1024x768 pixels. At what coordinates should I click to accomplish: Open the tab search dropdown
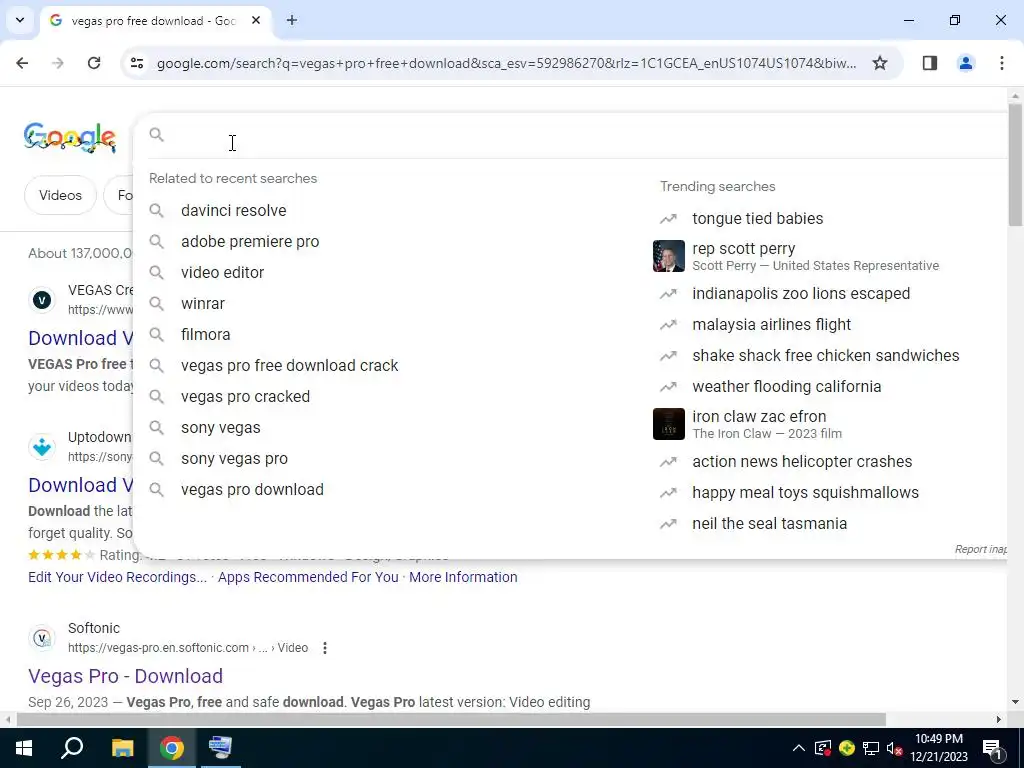(20, 20)
